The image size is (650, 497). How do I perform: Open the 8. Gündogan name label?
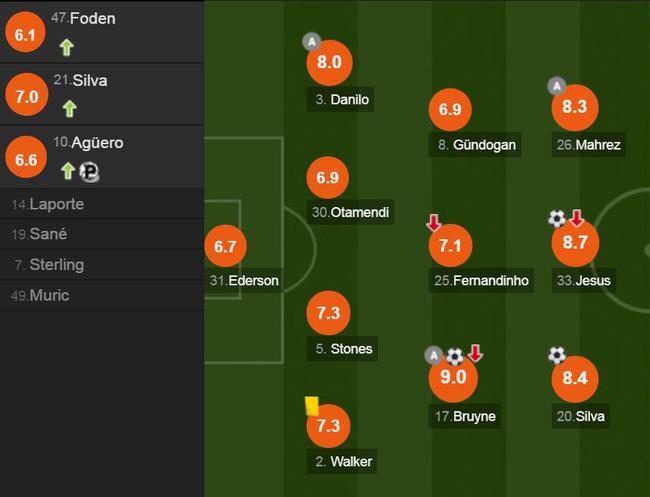click(475, 145)
